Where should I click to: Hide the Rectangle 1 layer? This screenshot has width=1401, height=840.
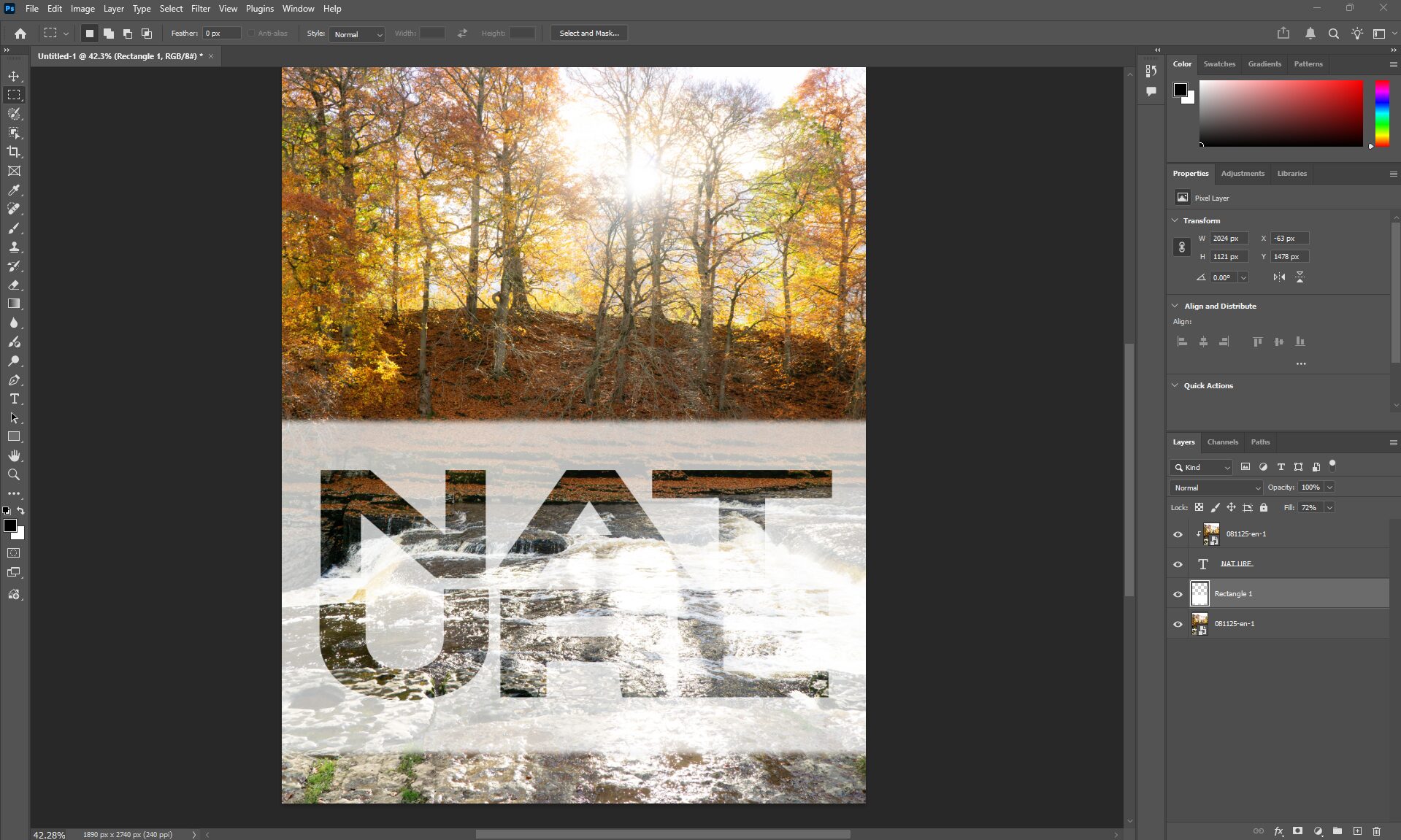coord(1178,594)
